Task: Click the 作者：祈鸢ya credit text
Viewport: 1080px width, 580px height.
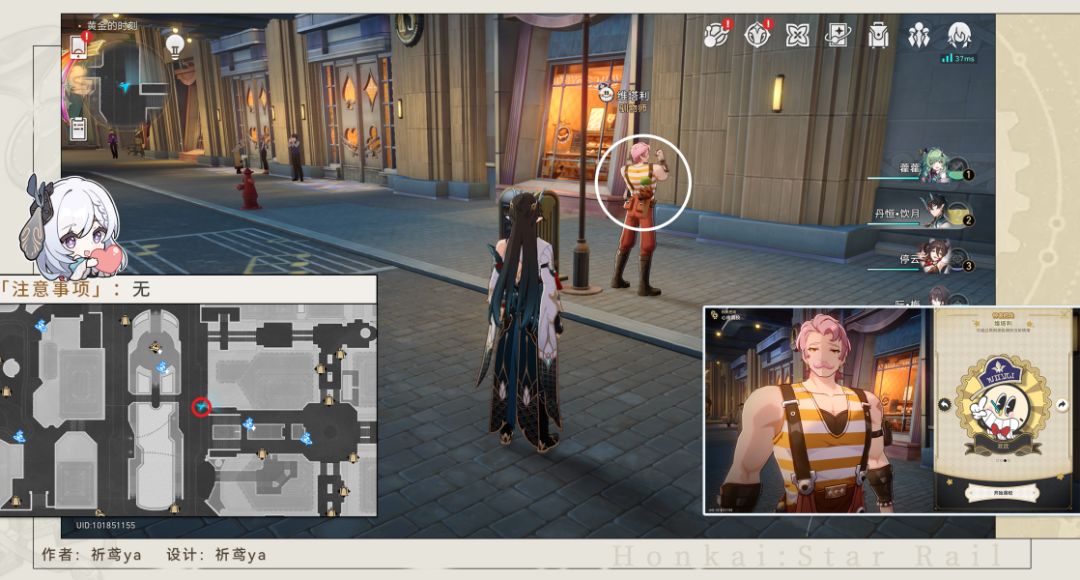Action: tap(92, 555)
